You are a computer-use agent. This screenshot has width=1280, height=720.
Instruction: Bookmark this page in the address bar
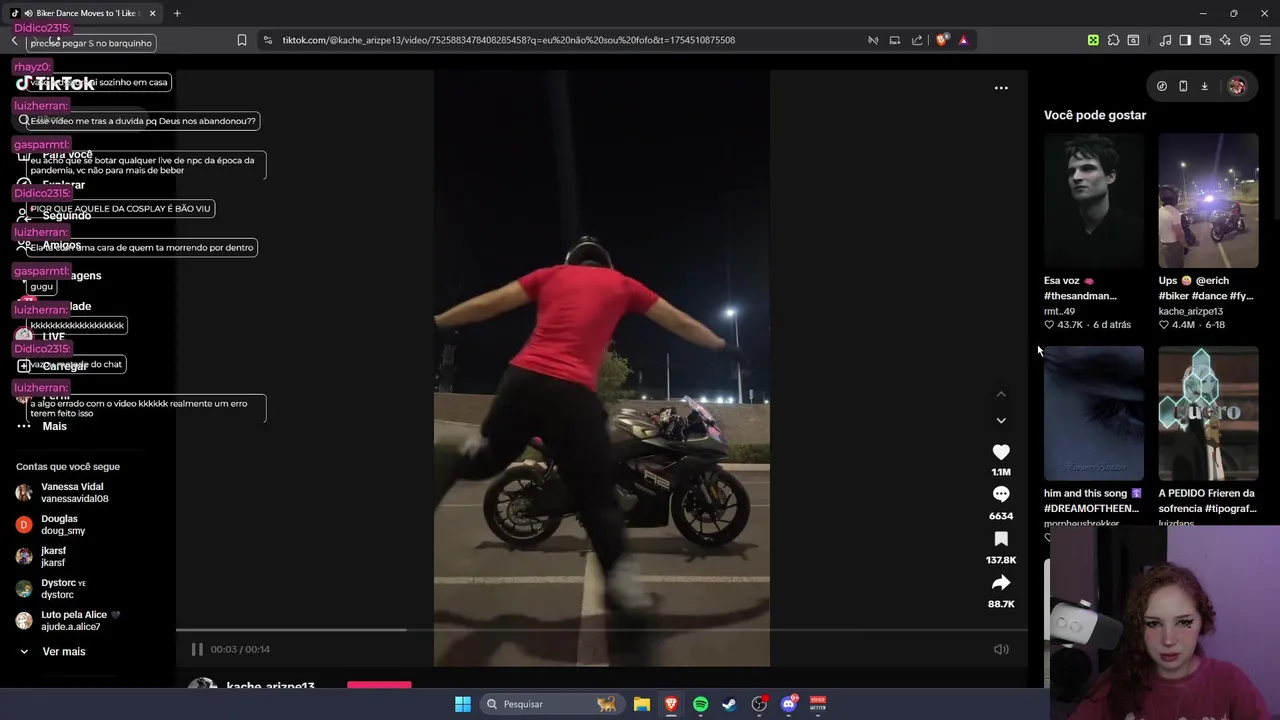tap(242, 40)
